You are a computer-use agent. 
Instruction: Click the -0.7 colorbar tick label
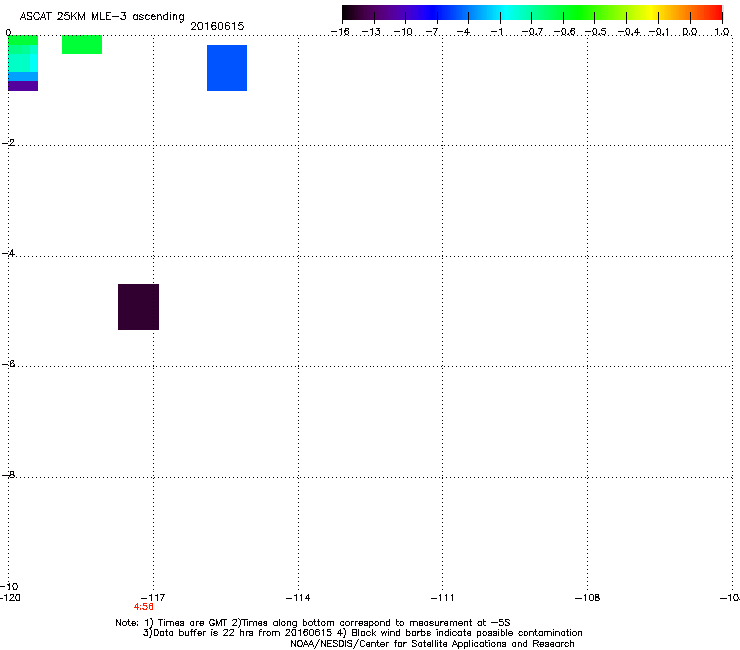532,32
